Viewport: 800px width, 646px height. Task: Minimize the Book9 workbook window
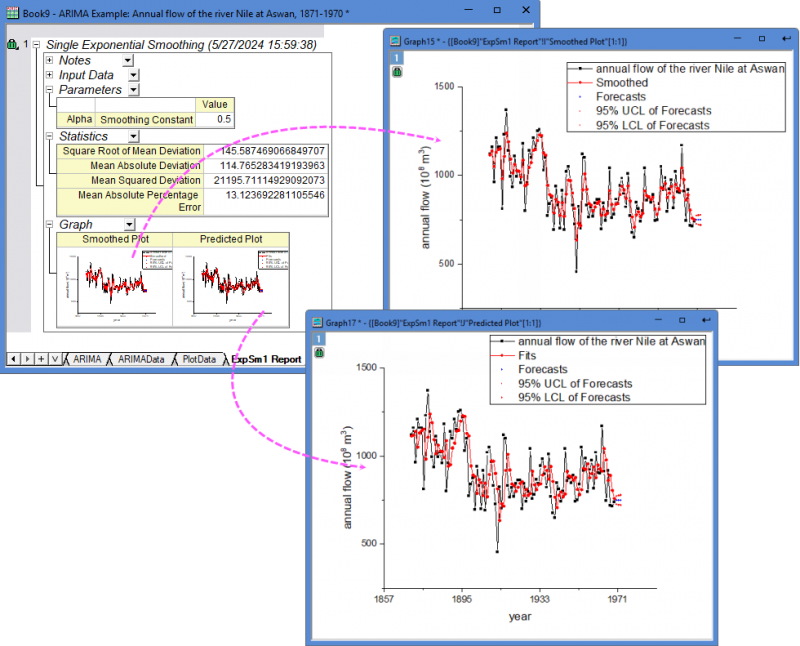pyautogui.click(x=469, y=10)
